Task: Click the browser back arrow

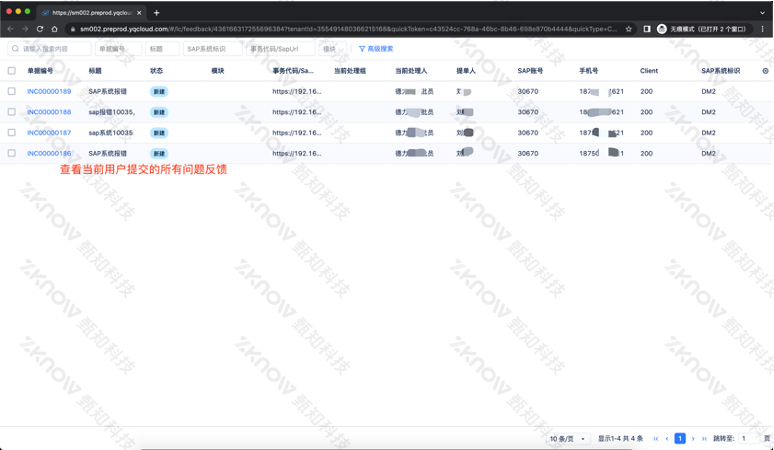Action: pos(10,29)
